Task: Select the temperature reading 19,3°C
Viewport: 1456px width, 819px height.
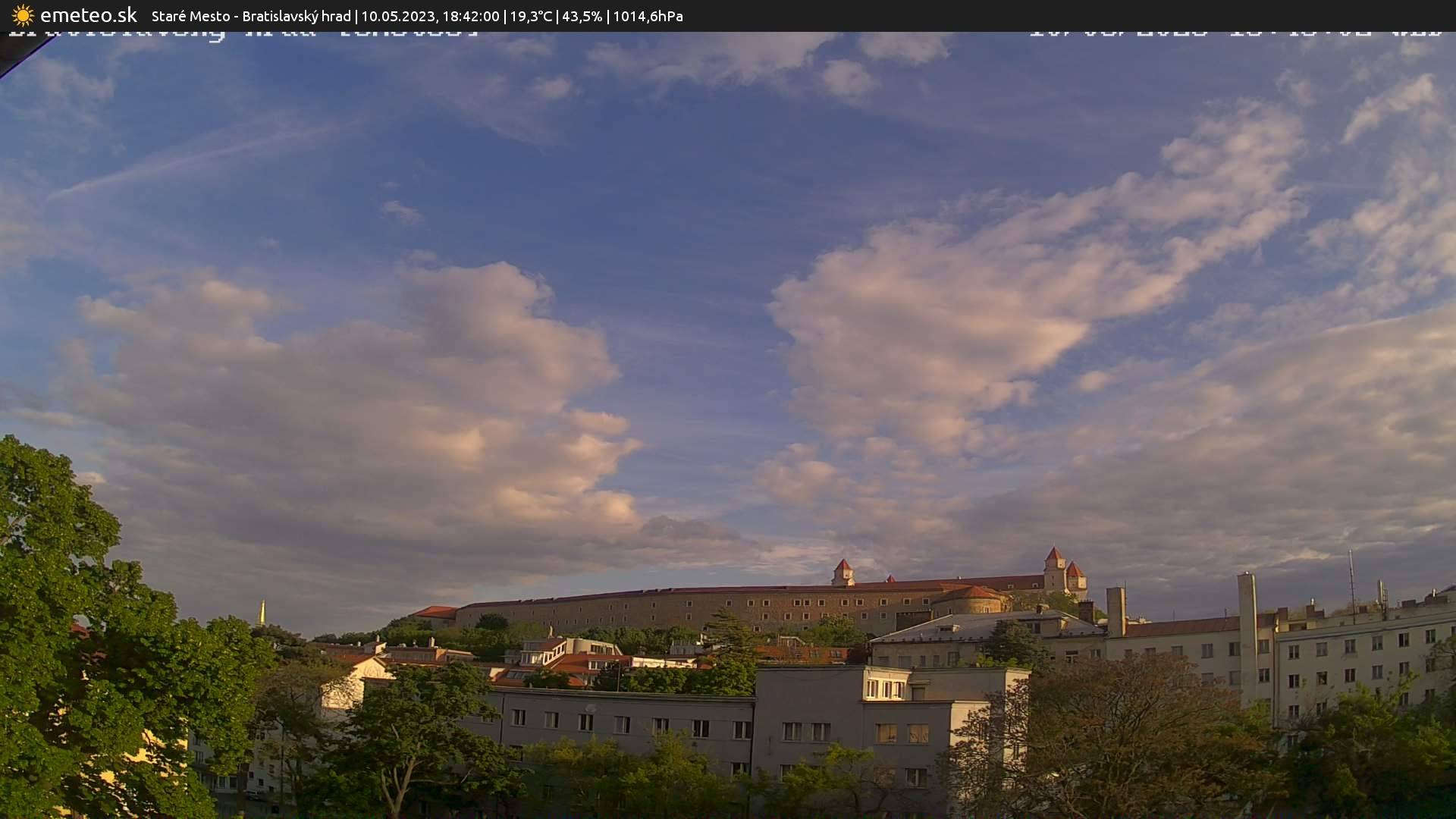Action: point(532,15)
